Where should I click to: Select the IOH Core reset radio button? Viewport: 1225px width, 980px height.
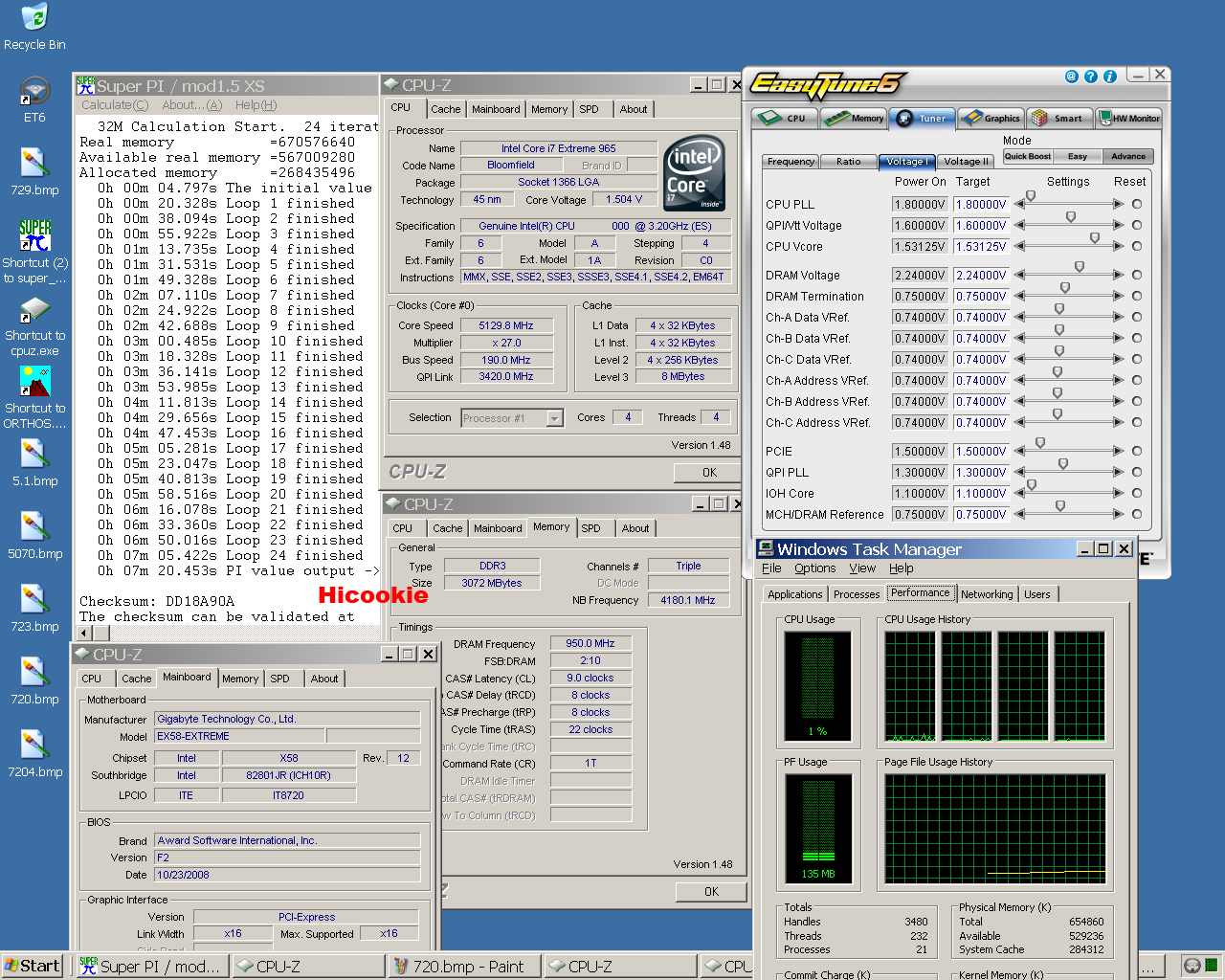(1137, 493)
